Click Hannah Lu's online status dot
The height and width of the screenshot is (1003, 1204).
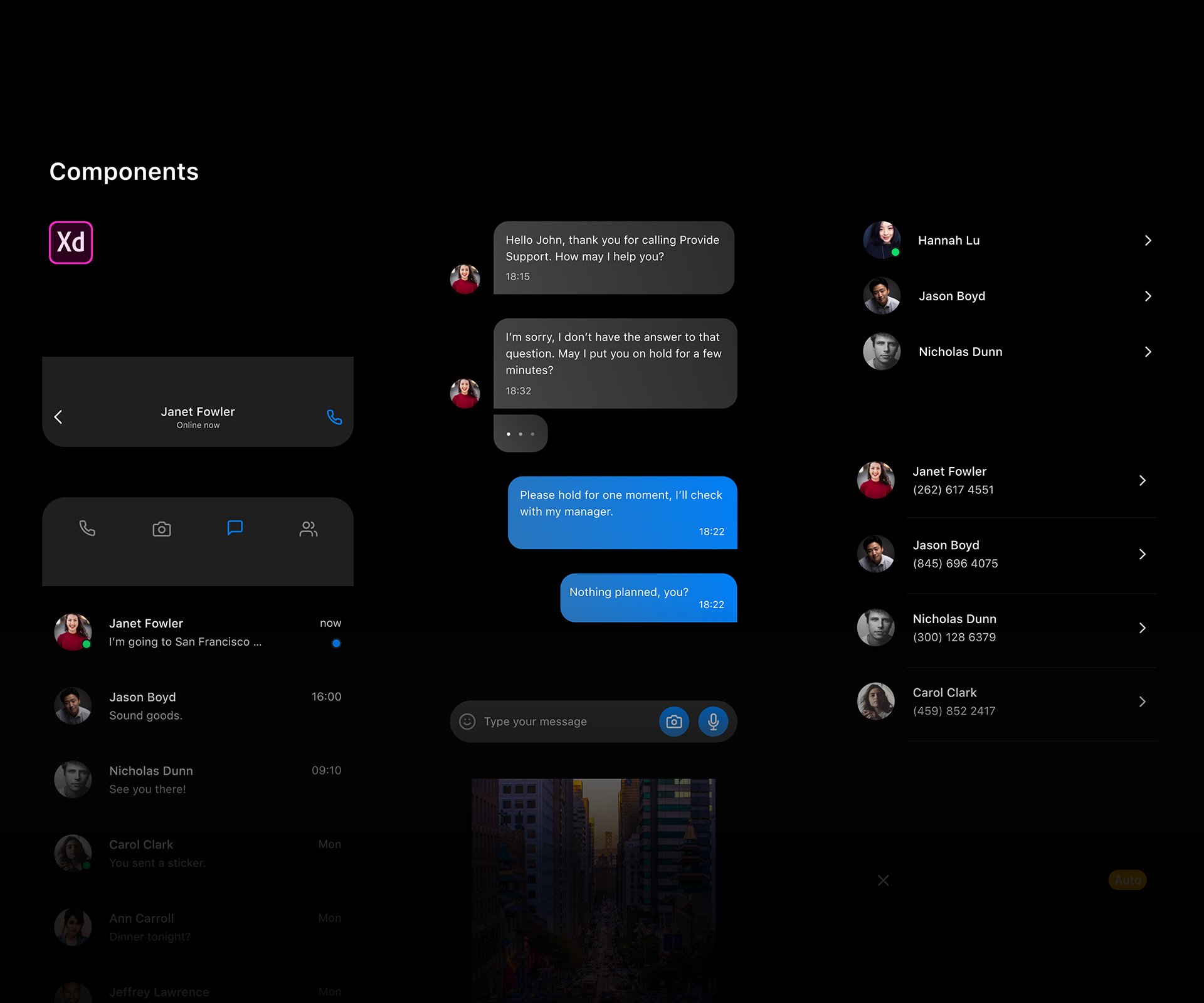(x=895, y=253)
